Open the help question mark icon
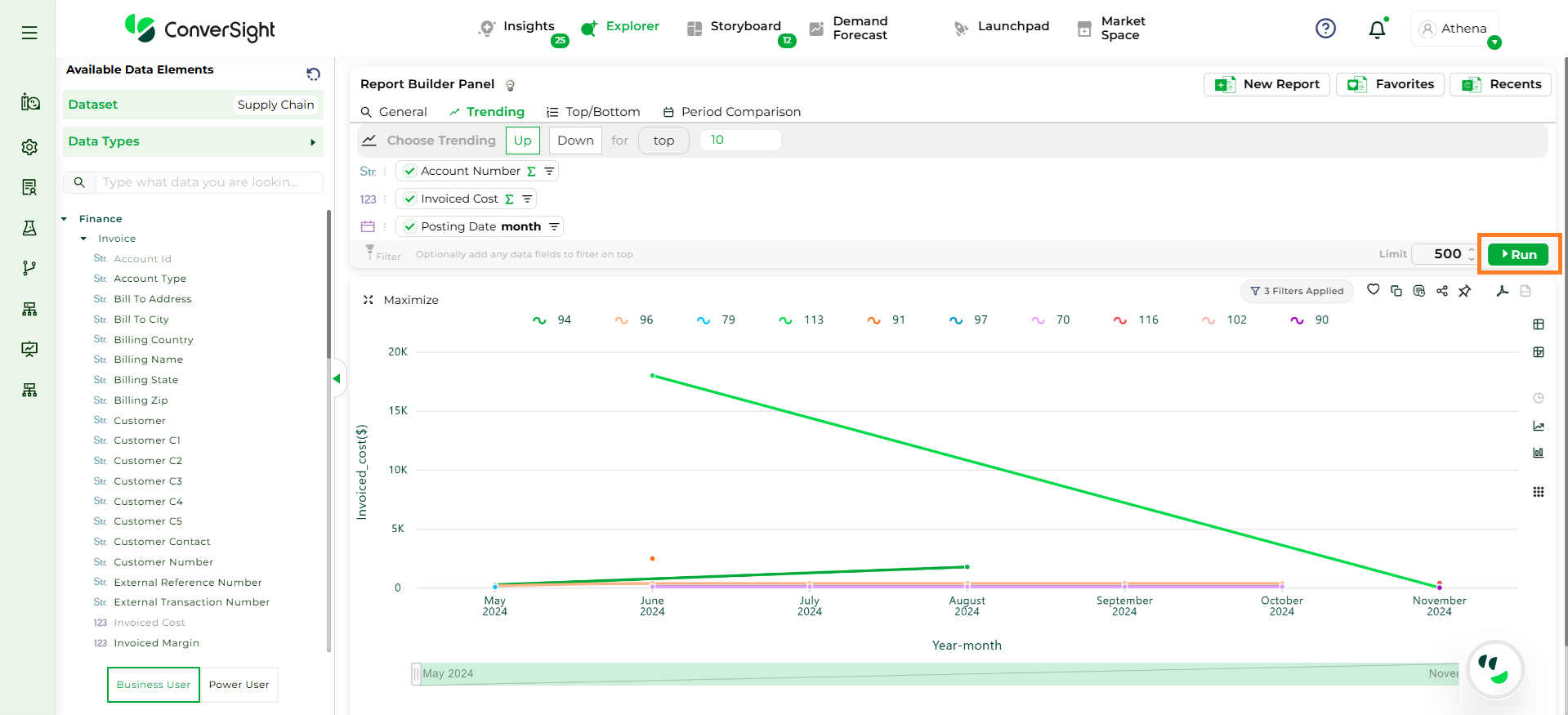 pos(1325,29)
